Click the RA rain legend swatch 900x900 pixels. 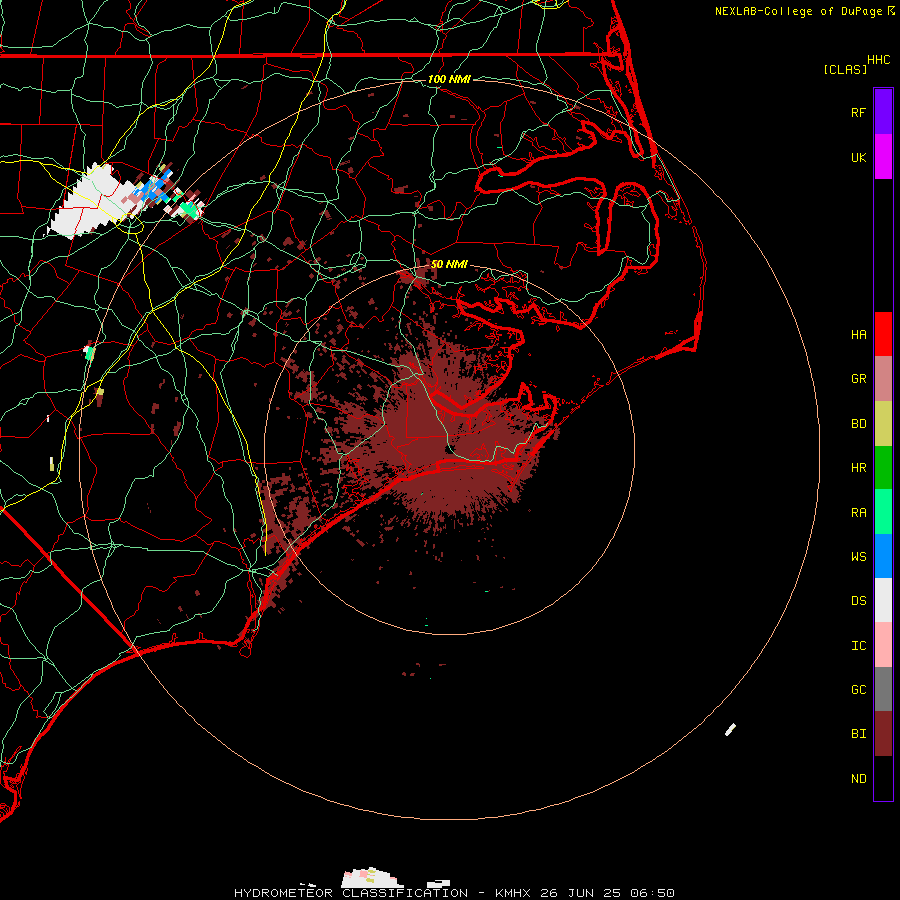tap(883, 512)
